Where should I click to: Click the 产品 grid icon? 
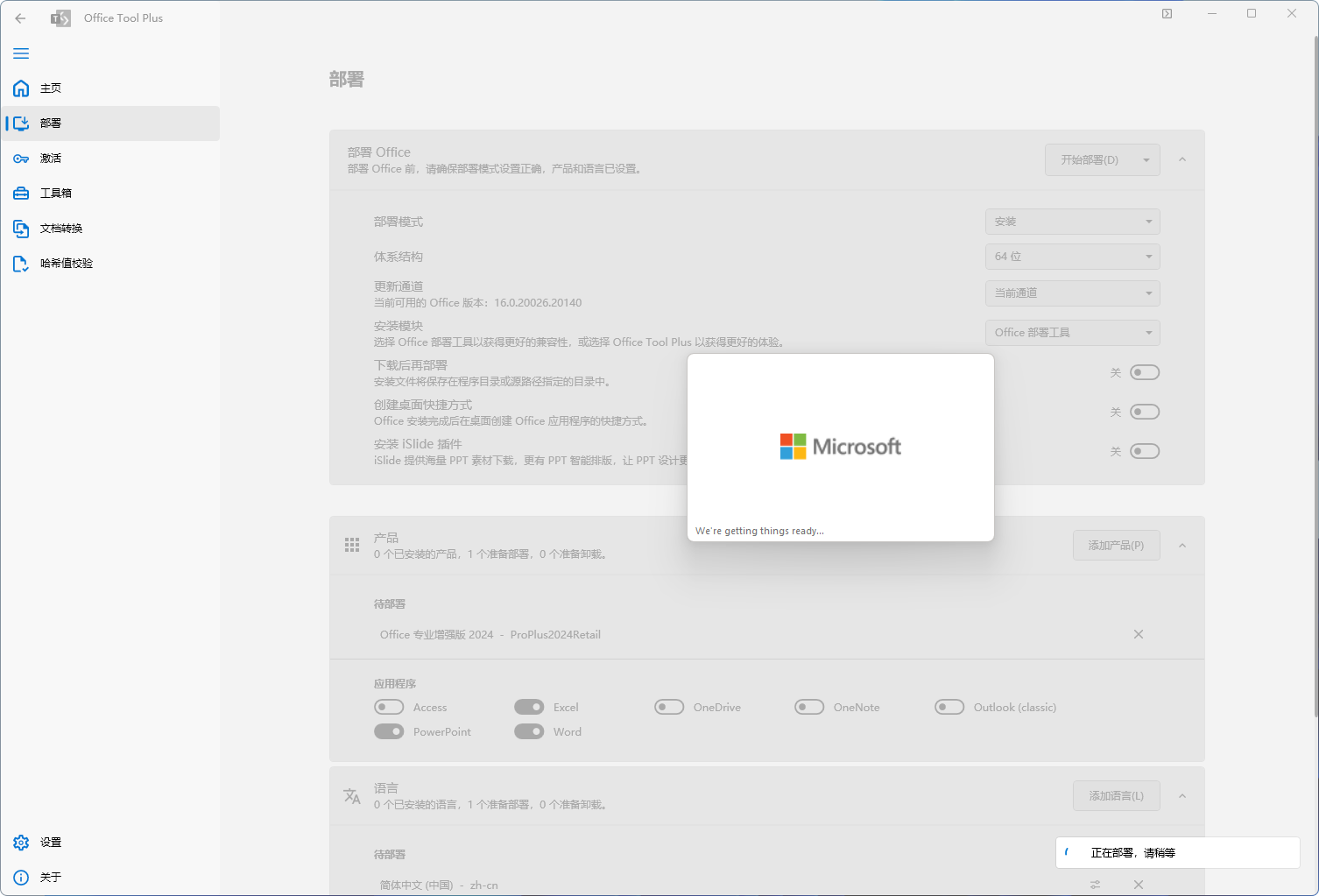(352, 546)
